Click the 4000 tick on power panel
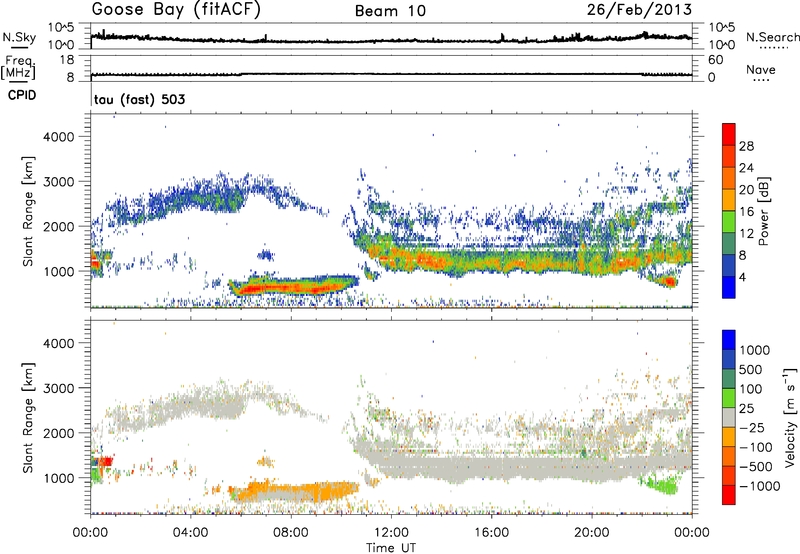The height and width of the screenshot is (554, 800). [58, 137]
